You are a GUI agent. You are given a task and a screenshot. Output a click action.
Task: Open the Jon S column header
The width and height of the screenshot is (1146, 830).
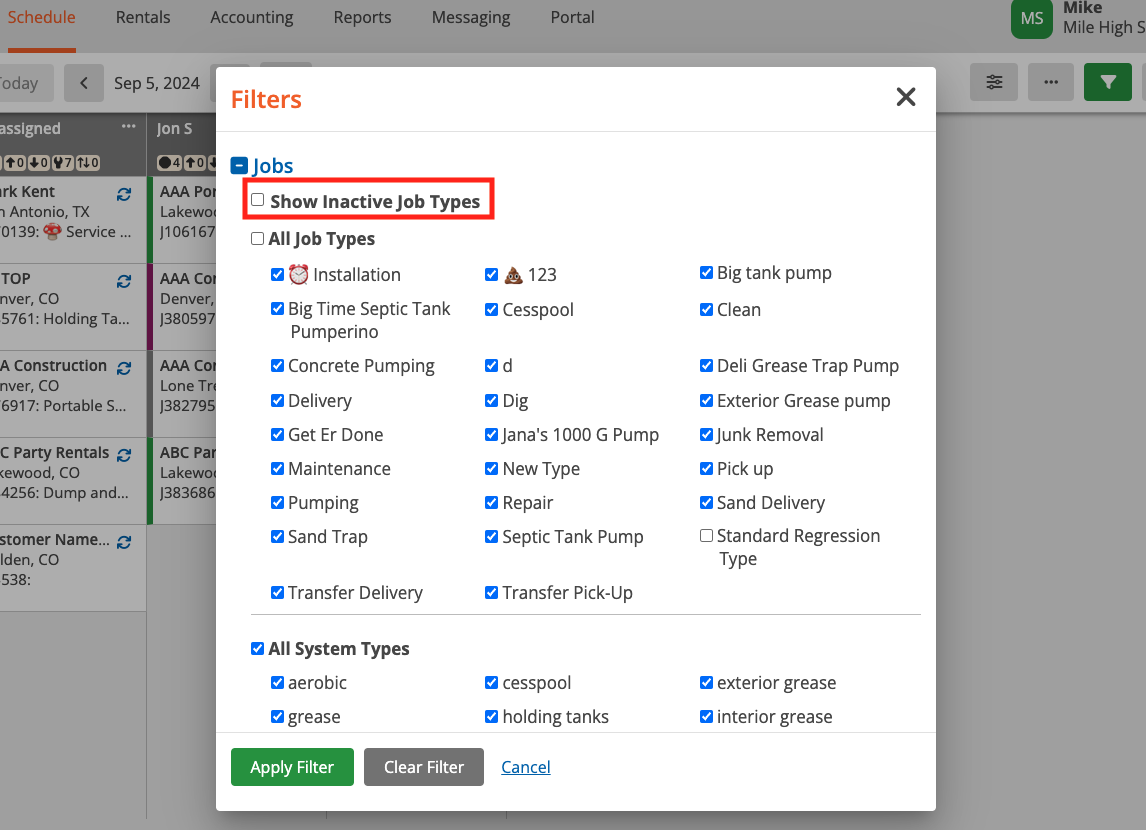(174, 129)
